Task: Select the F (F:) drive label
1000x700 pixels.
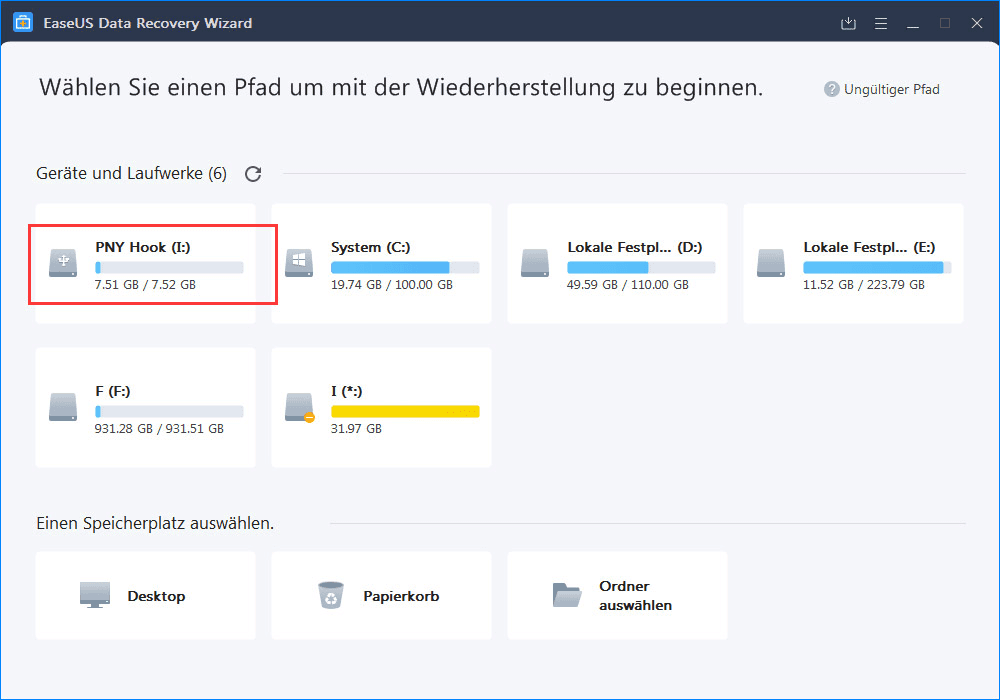Action: point(113,391)
